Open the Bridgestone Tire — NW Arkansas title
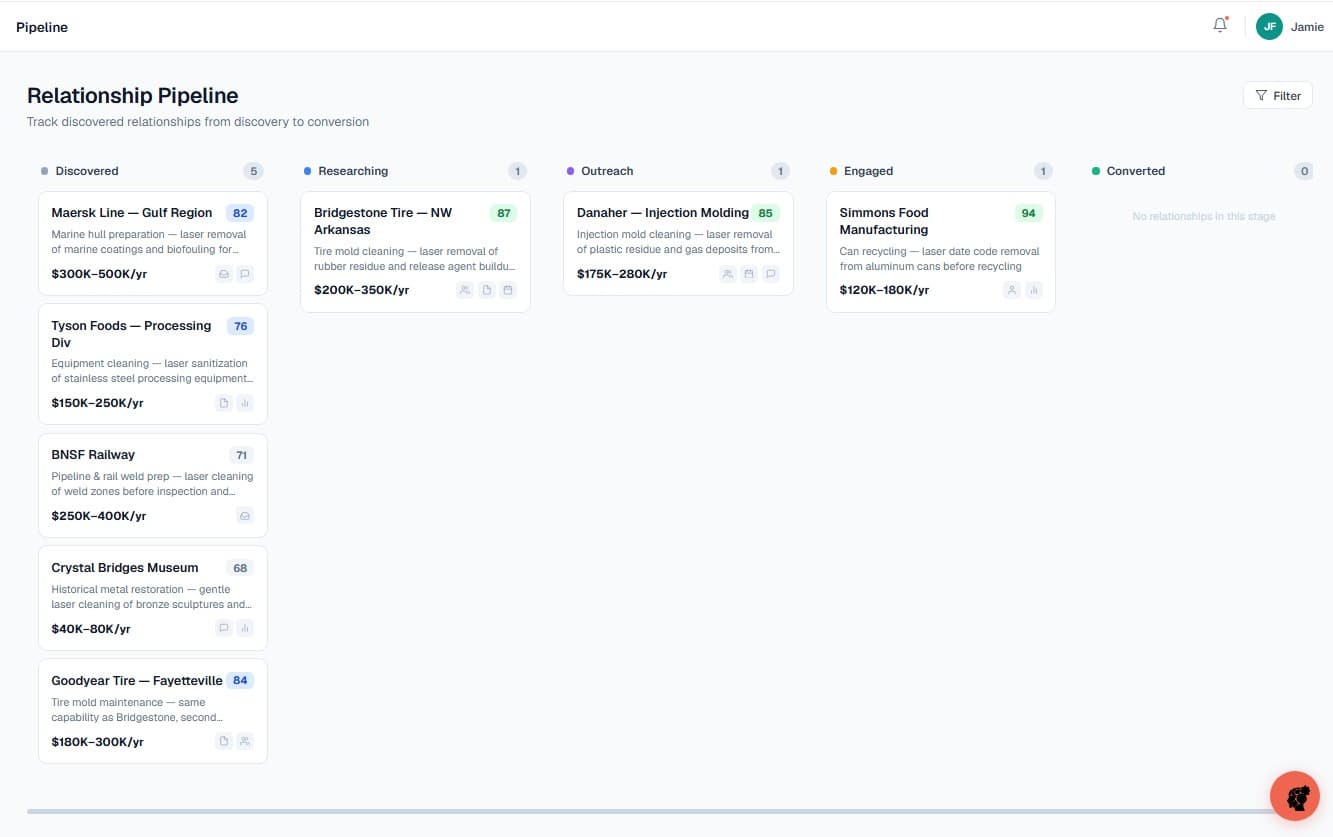The image size is (1333, 837). pyautogui.click(x=383, y=221)
